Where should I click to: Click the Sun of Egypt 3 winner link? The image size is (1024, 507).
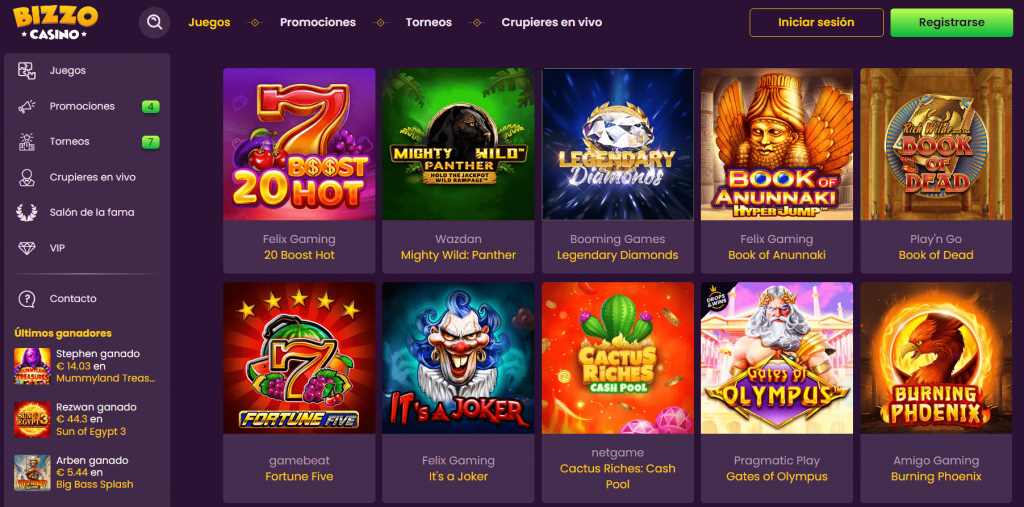[91, 432]
